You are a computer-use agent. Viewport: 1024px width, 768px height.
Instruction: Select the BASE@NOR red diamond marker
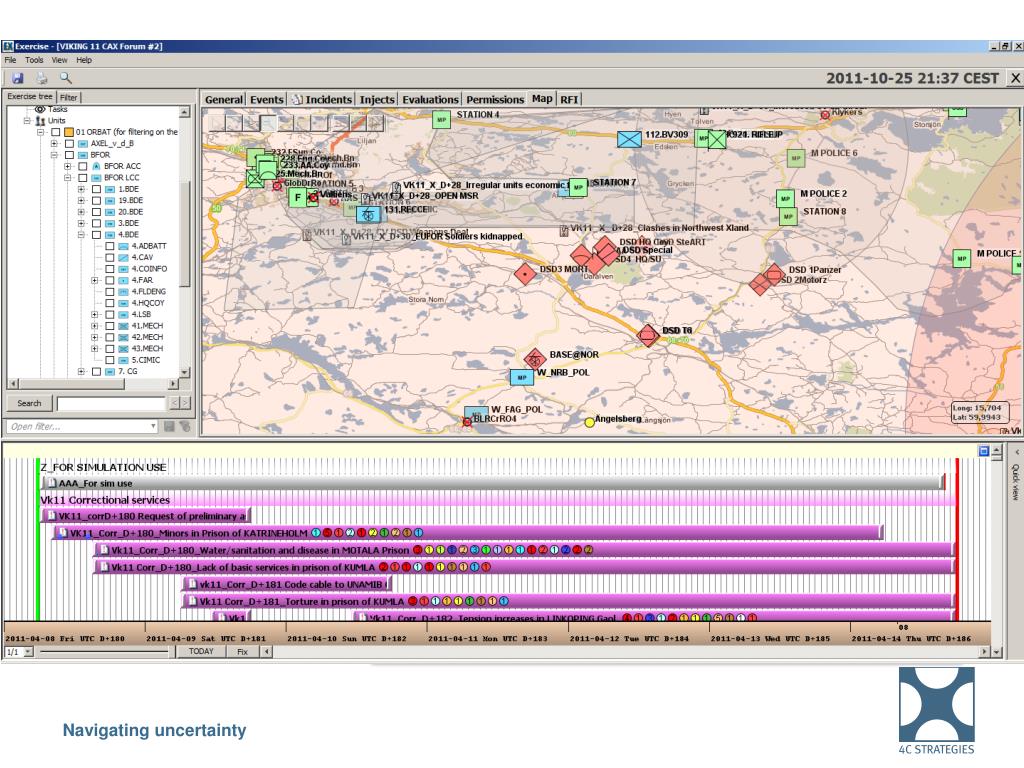pyautogui.click(x=535, y=359)
